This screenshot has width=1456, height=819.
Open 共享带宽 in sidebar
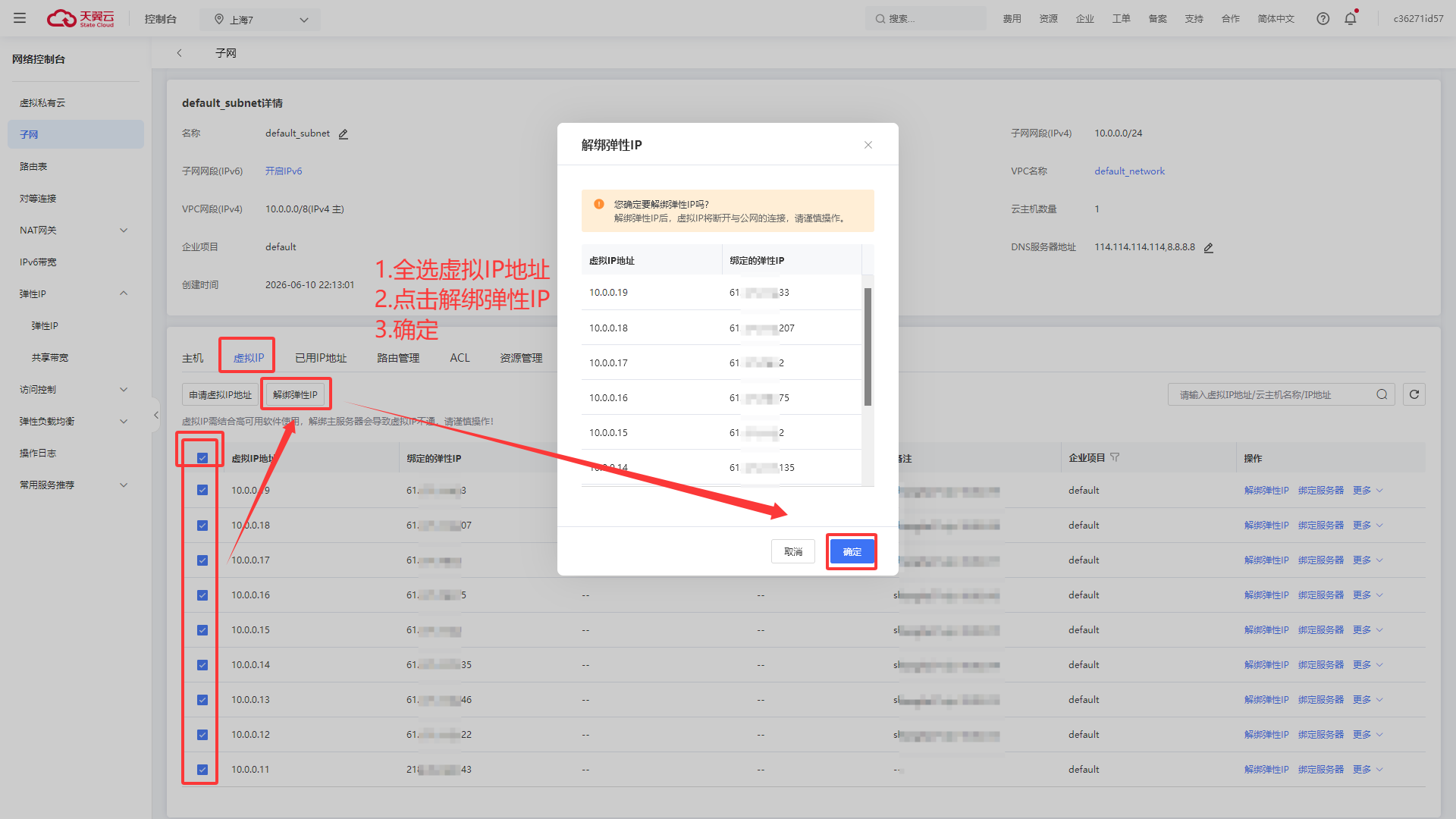pos(50,358)
